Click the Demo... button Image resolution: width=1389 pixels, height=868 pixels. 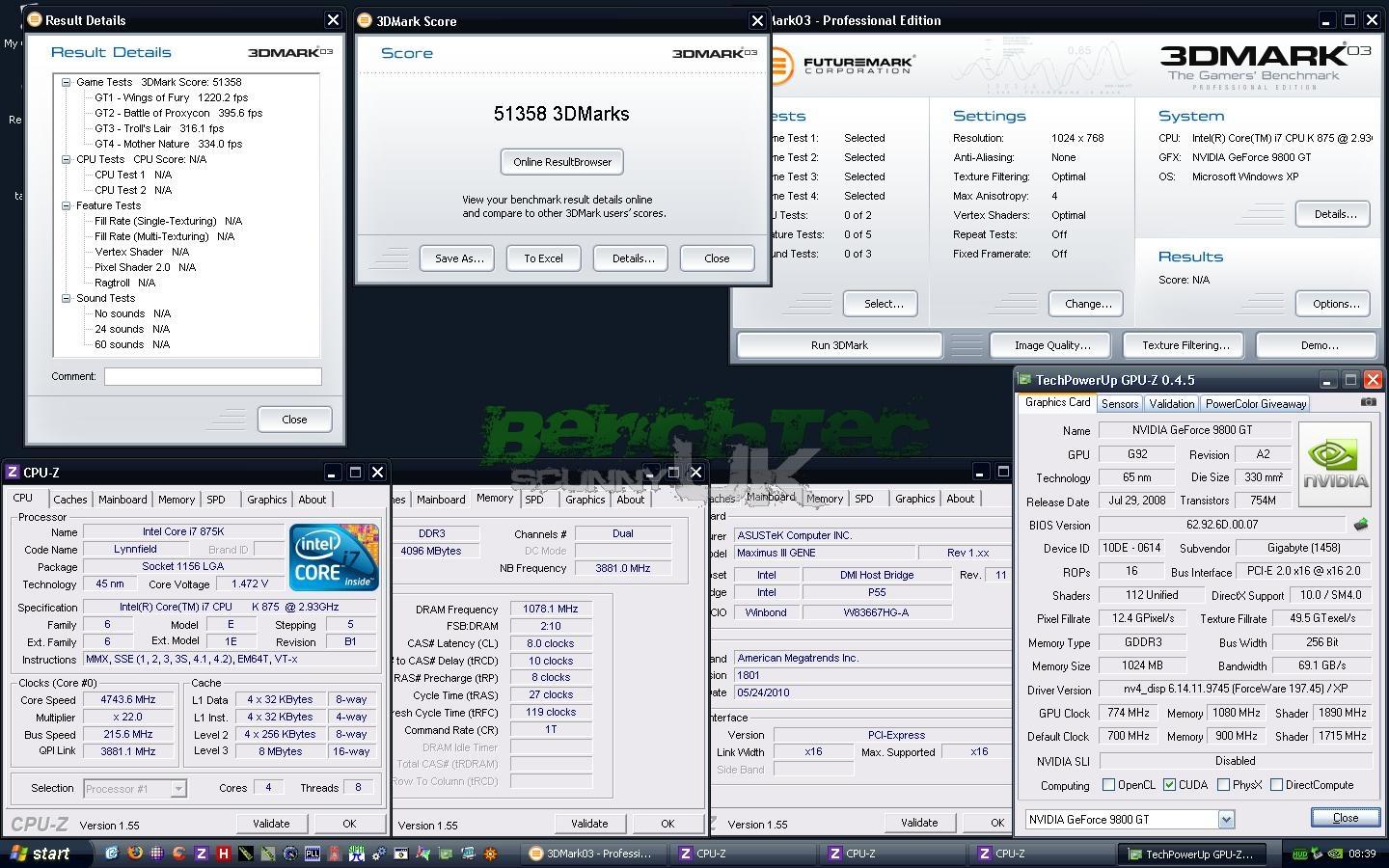1319,345
